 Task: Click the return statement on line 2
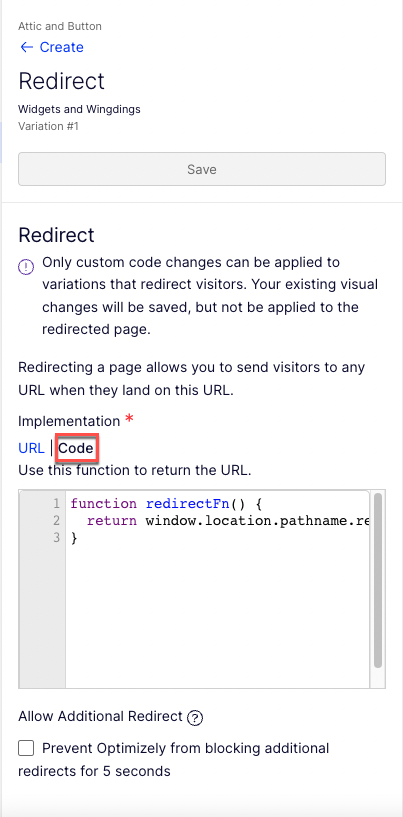(112, 521)
